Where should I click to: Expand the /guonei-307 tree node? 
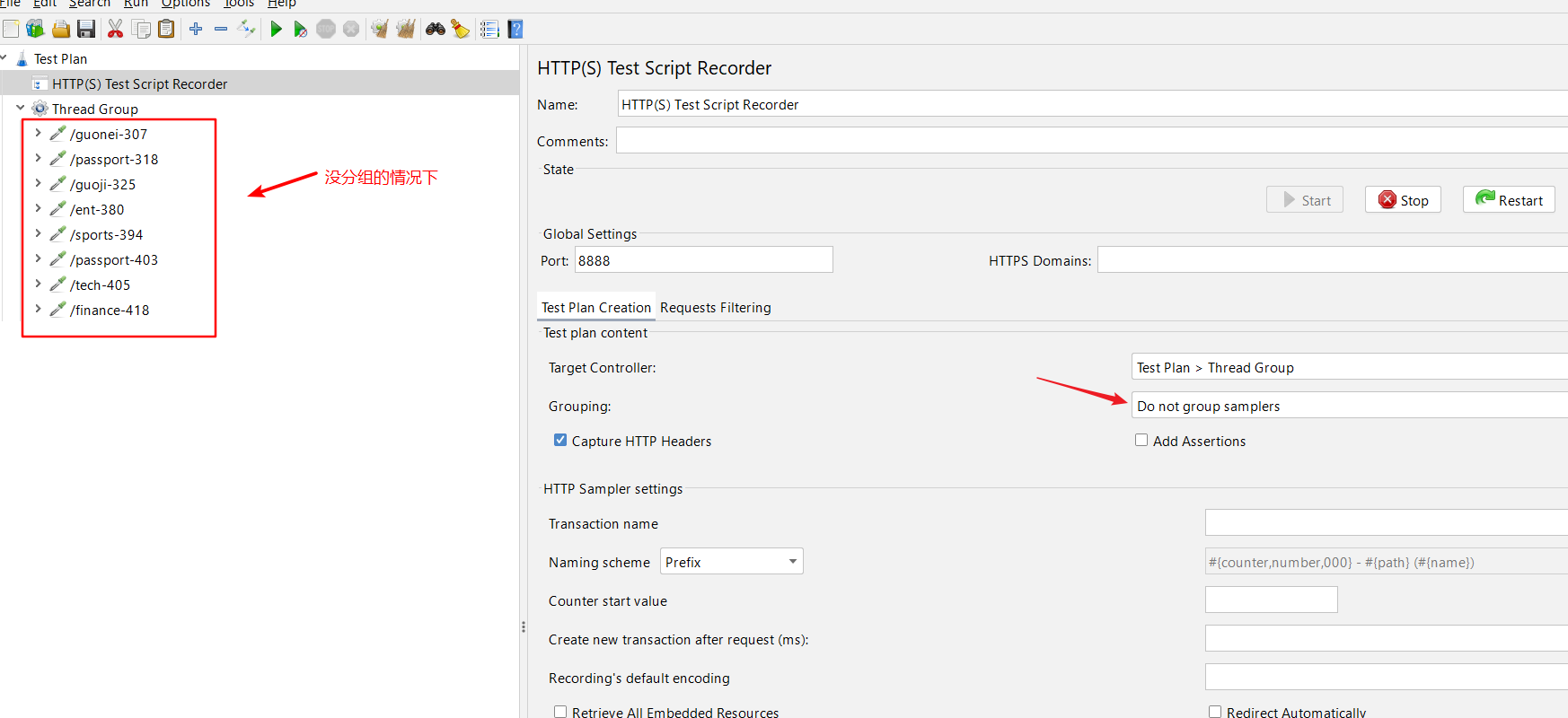coord(38,134)
